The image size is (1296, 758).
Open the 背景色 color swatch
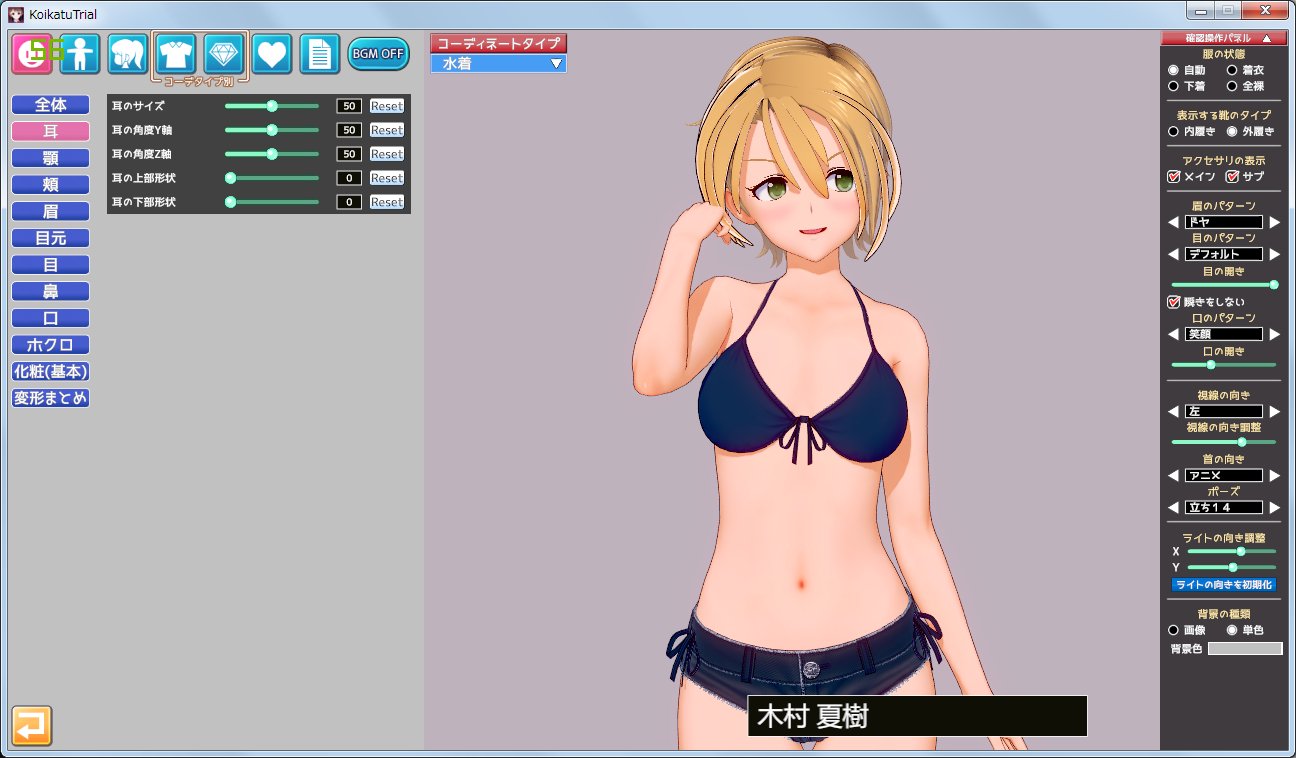(1245, 649)
